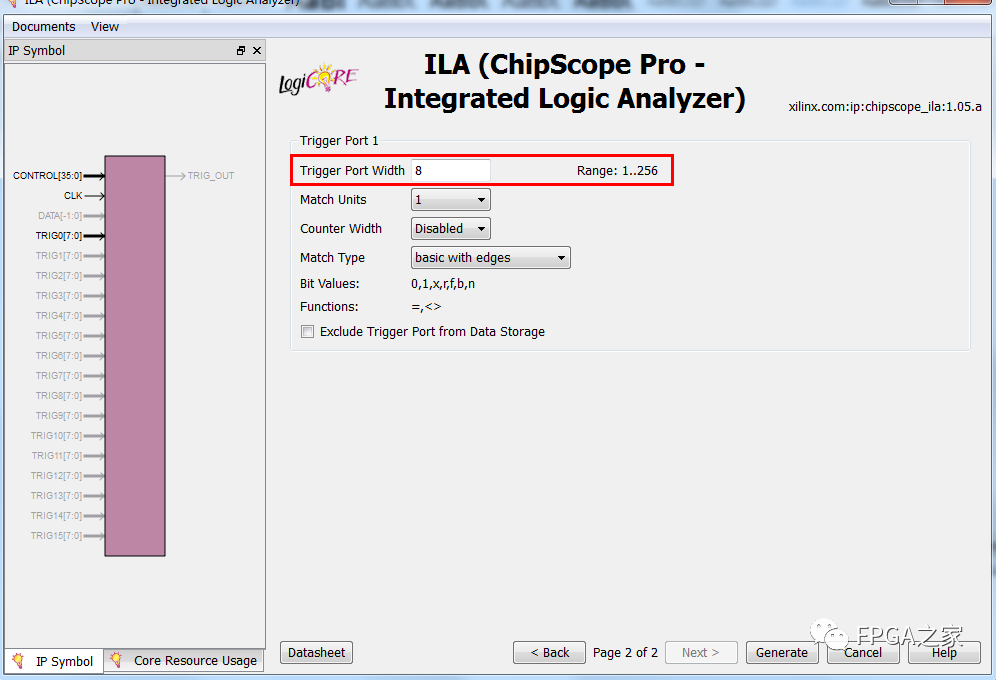Click the disabled Next button

pyautogui.click(x=701, y=653)
